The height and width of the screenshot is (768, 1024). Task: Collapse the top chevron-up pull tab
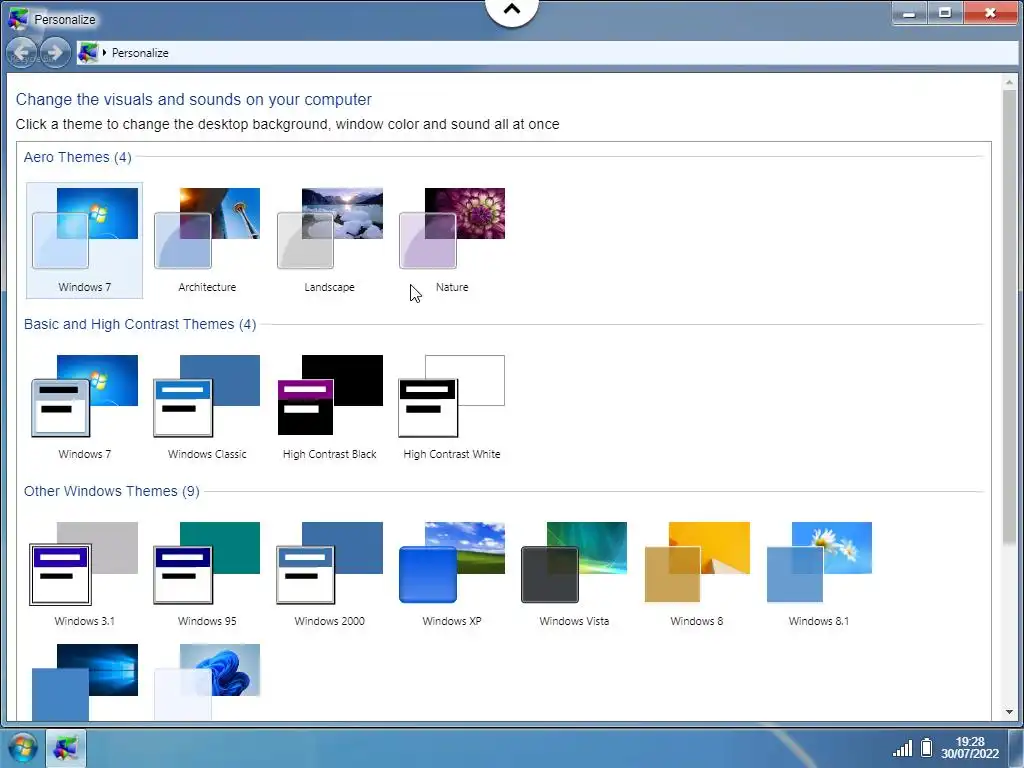coord(512,10)
